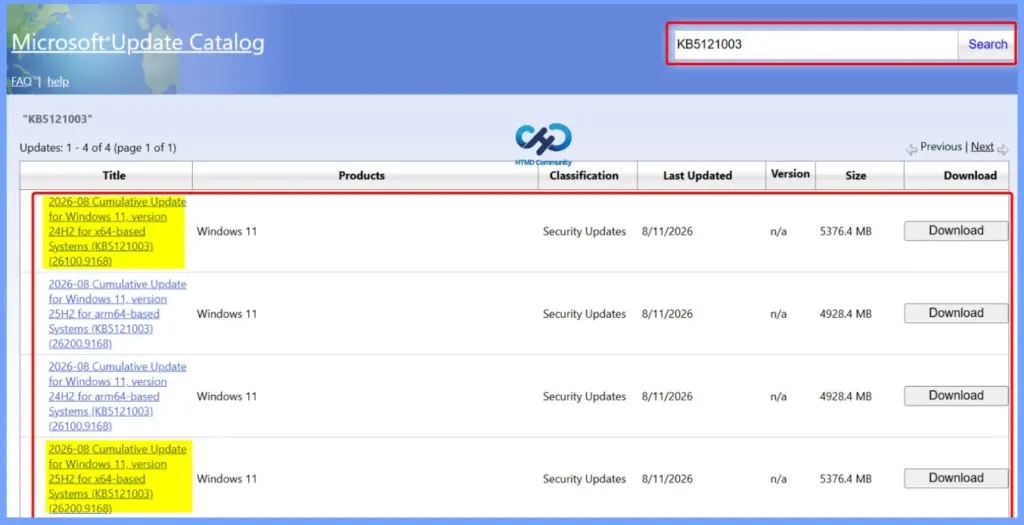Click Security Updates in 24H2 x64 row
1024x525 pixels.
[x=584, y=231]
